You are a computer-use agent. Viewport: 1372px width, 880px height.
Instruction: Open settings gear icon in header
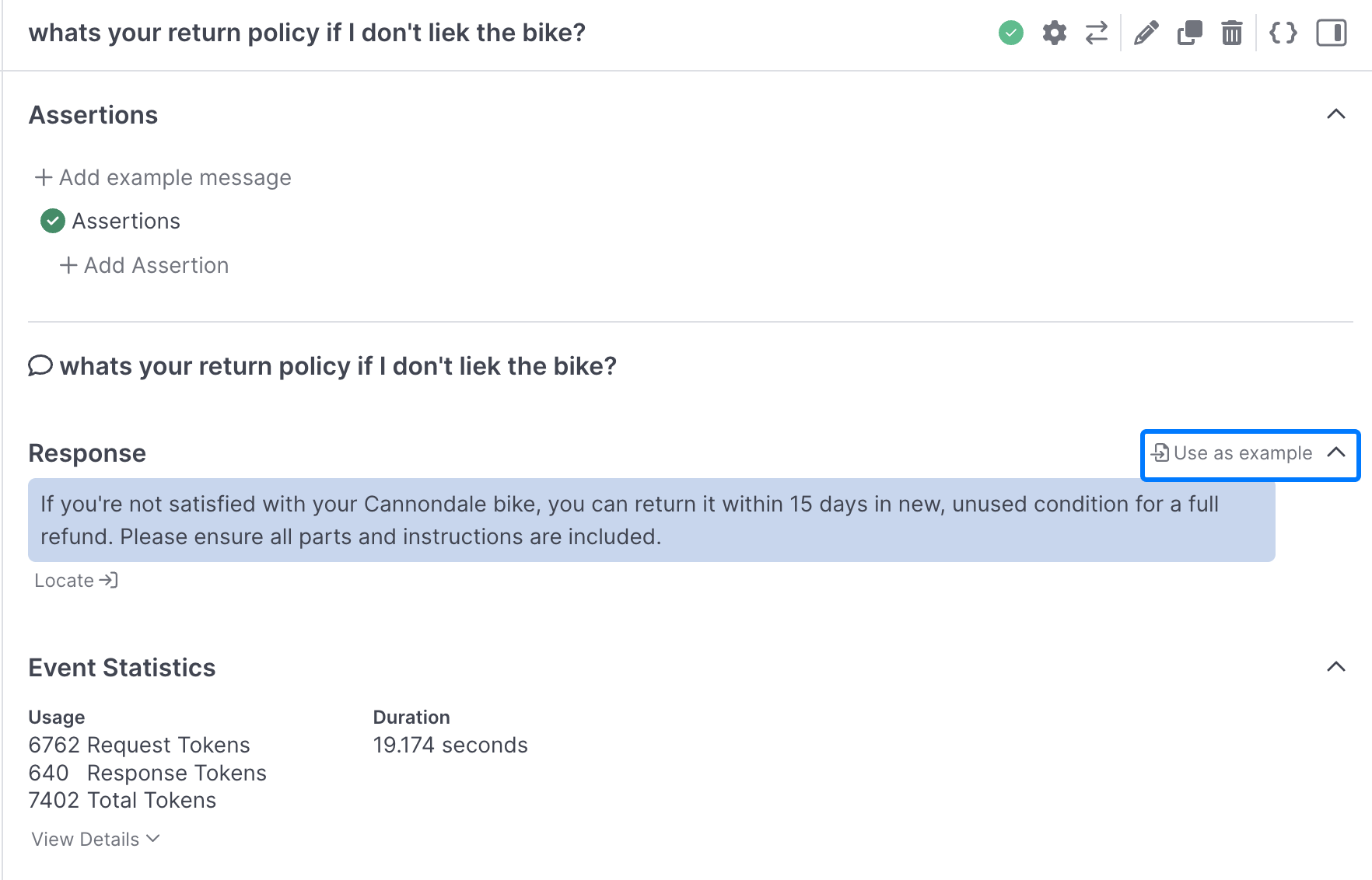tap(1054, 33)
